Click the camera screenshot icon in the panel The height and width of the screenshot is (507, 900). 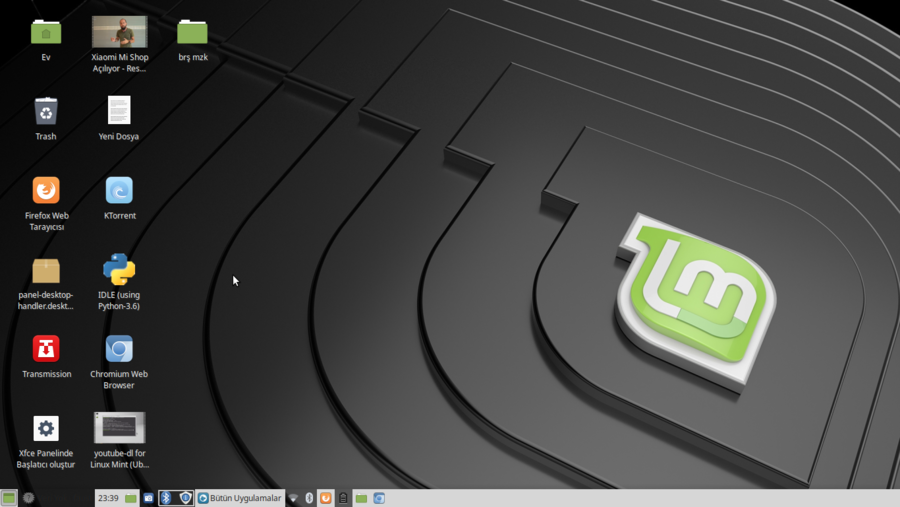coord(149,498)
